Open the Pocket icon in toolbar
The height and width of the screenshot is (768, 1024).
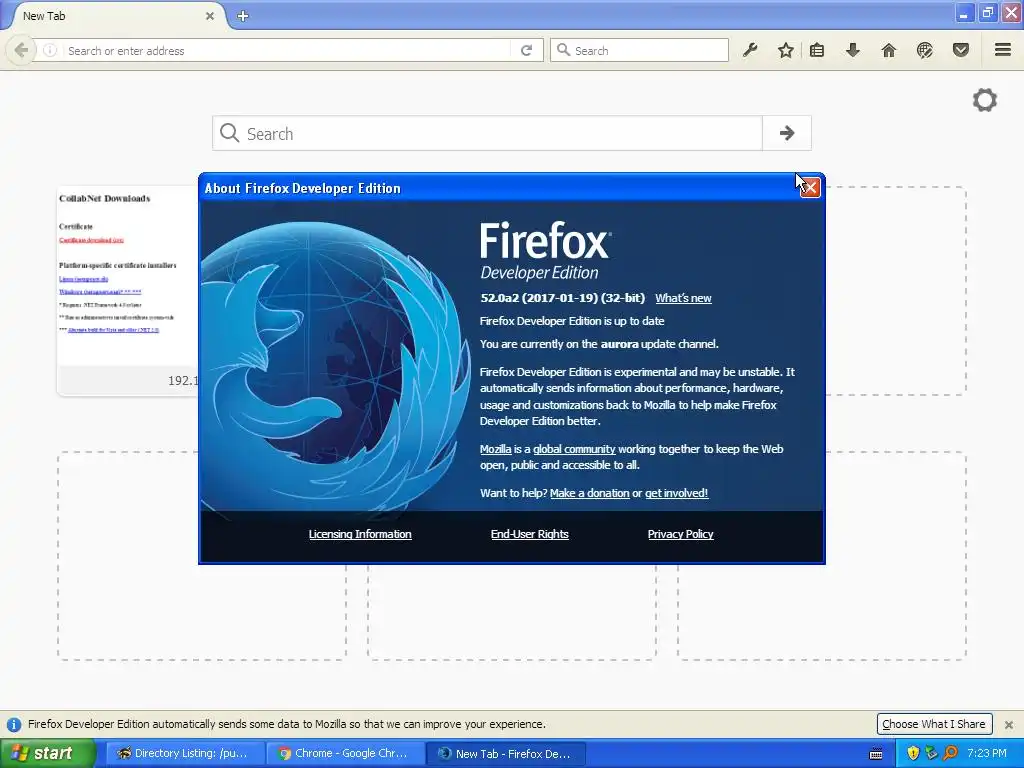961,50
